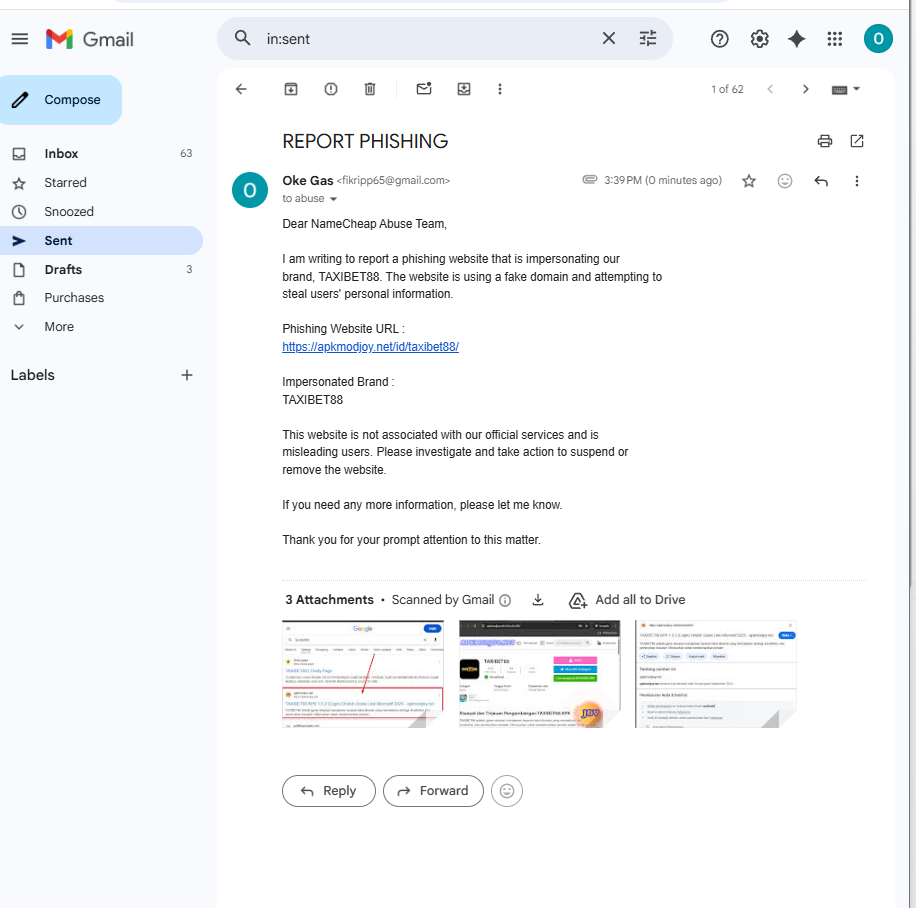This screenshot has height=908, width=916.
Task: Click the sender name Oke Gas
Action: click(308, 181)
